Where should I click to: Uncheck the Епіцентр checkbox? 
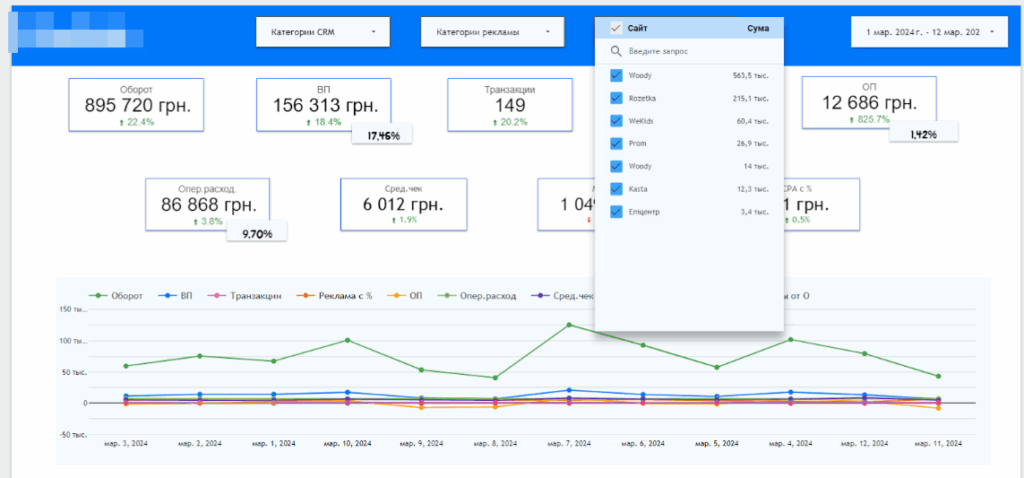[616, 211]
